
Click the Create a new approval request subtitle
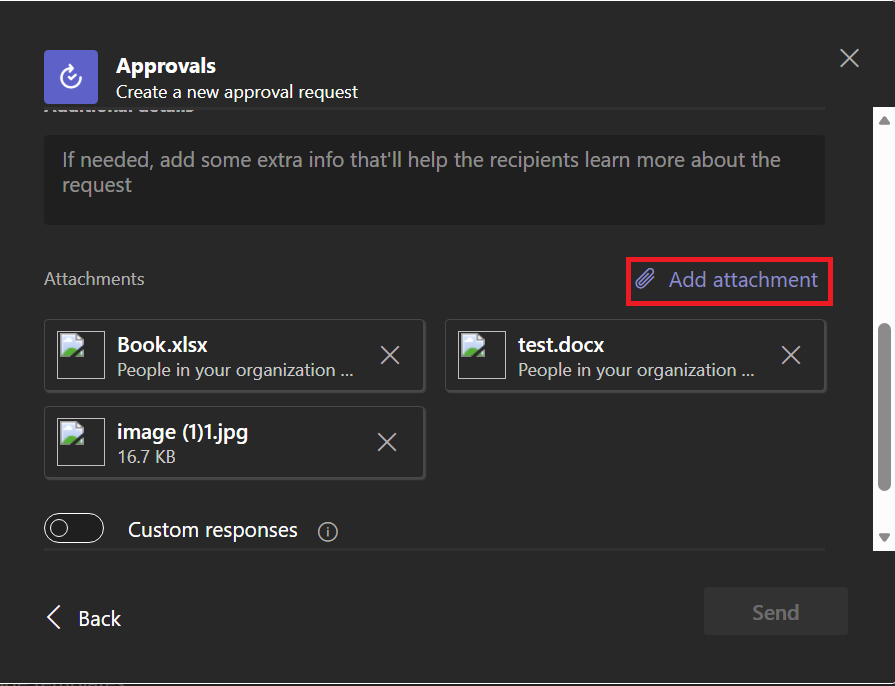[237, 92]
